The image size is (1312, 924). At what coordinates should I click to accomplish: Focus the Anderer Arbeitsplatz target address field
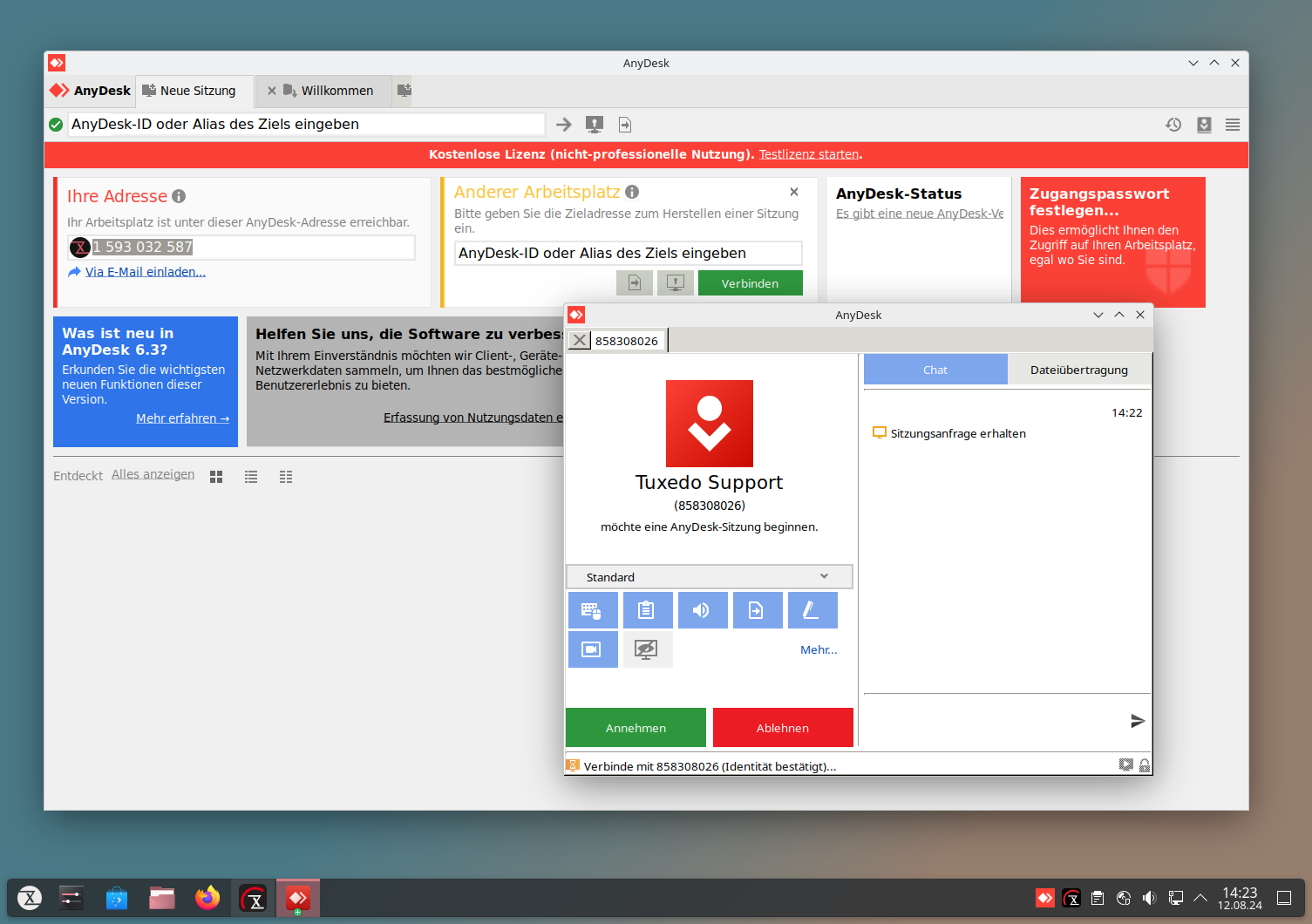click(629, 253)
